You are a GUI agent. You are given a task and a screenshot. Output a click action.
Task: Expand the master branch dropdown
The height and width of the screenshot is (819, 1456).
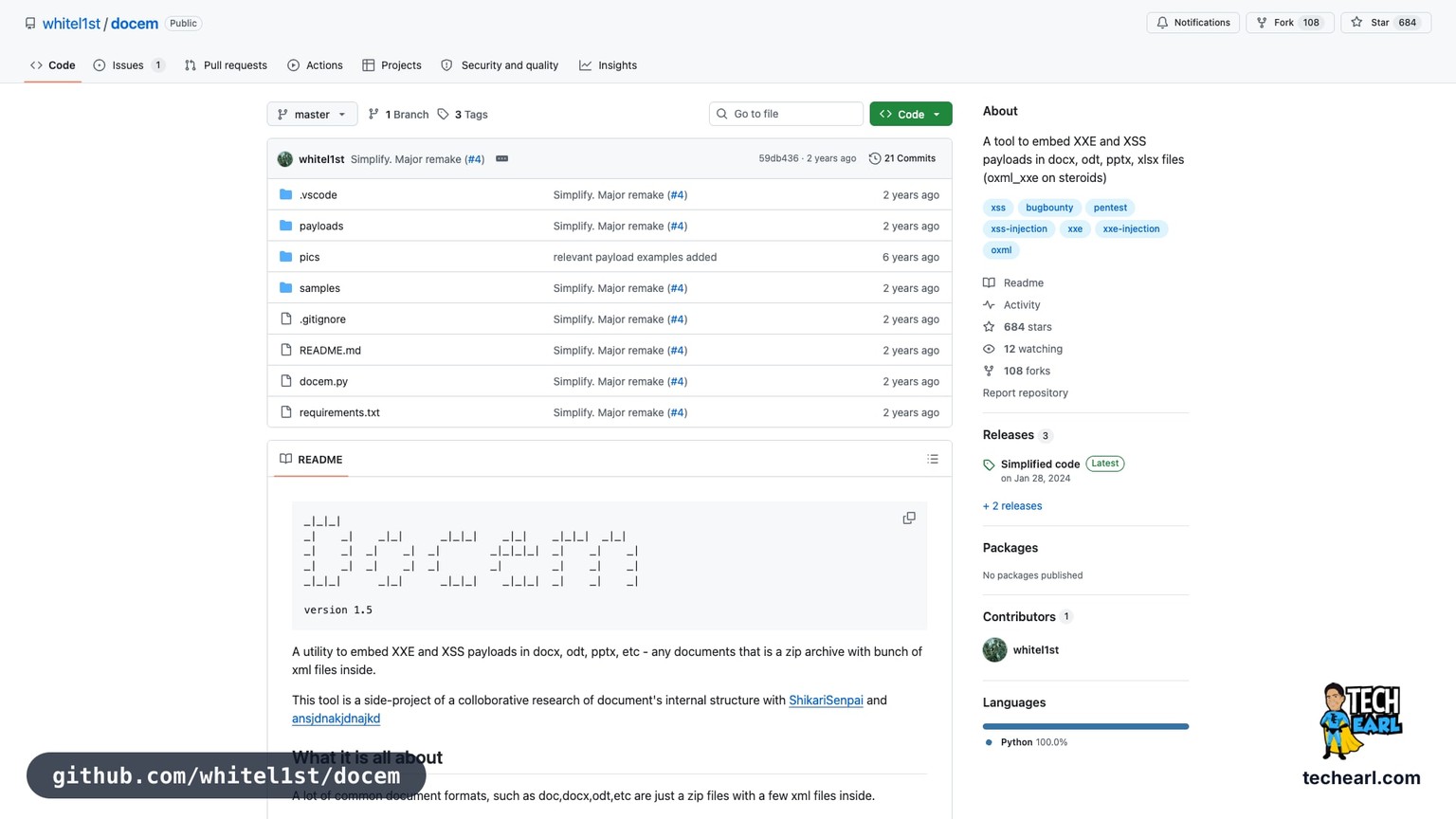[x=312, y=114]
